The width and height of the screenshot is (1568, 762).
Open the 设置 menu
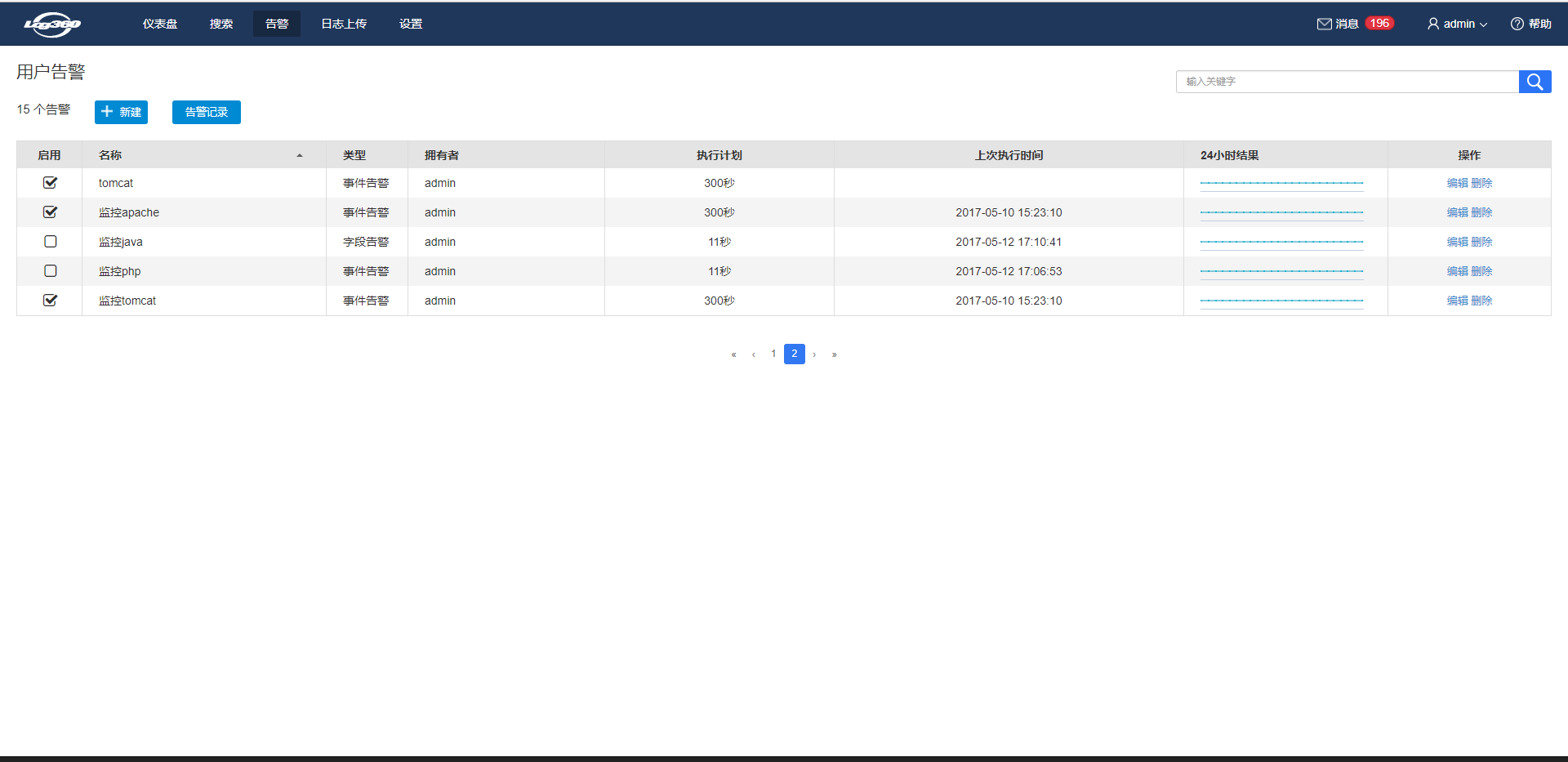click(411, 24)
